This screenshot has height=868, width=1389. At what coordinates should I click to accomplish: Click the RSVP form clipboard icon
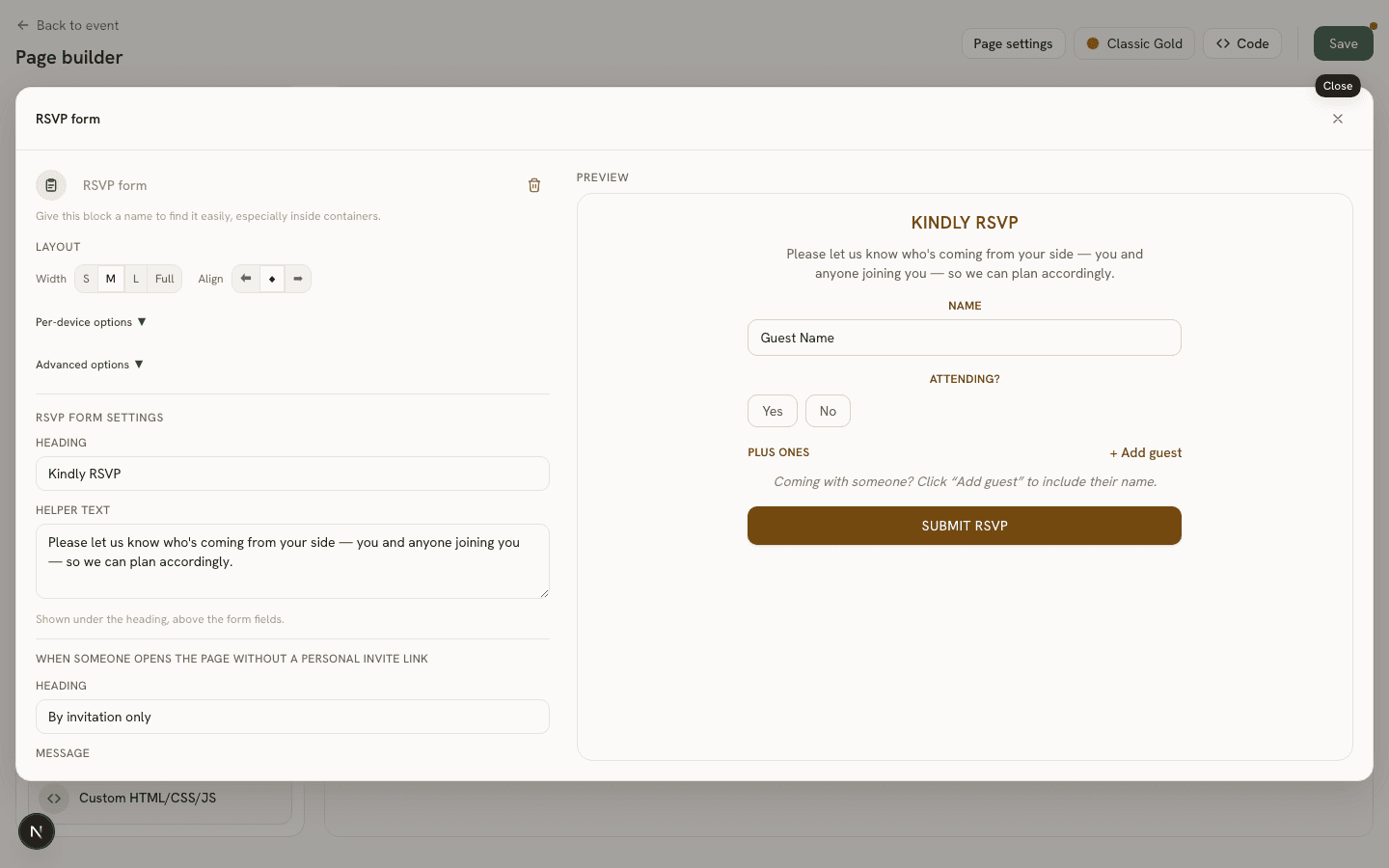click(51, 185)
